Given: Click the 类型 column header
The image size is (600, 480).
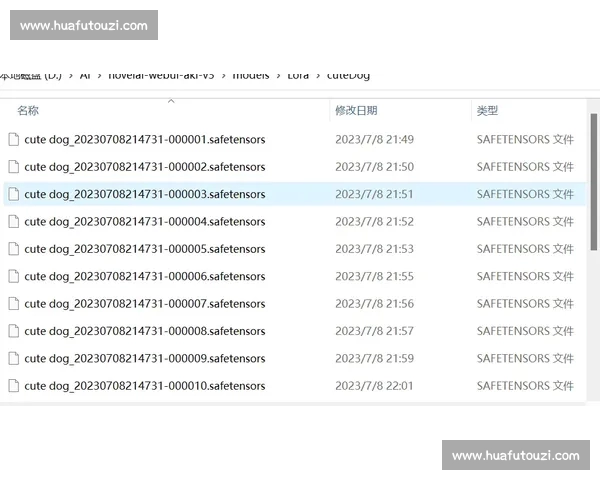Looking at the screenshot, I should tap(487, 111).
